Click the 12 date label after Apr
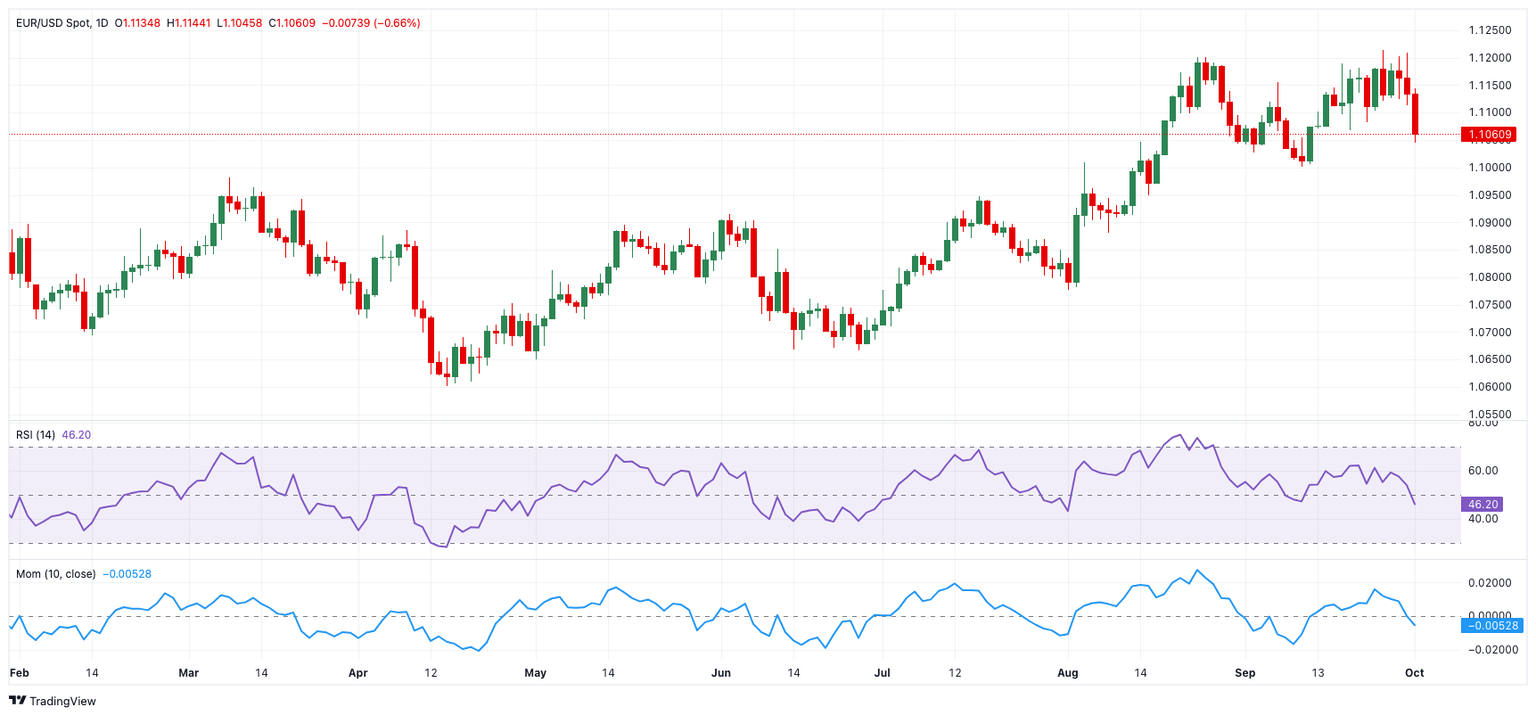 click(x=432, y=674)
